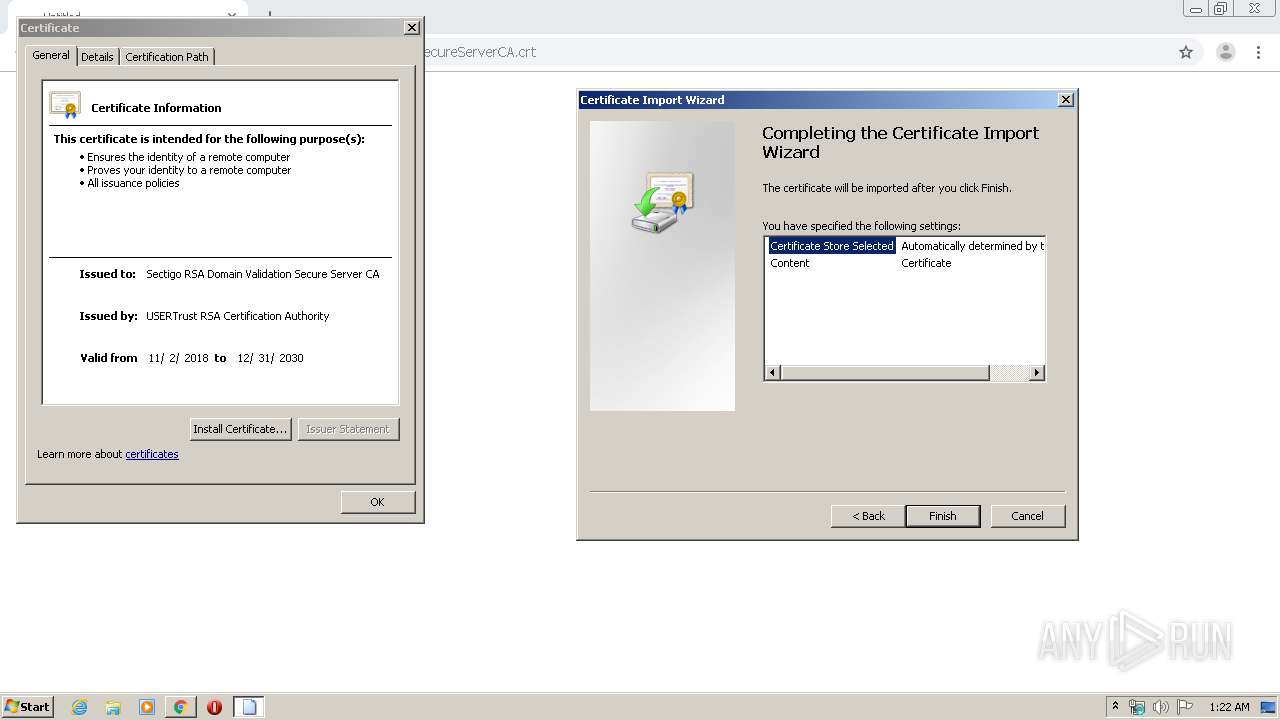Click the settings list right scroll arrow
This screenshot has height=720, width=1280.
point(1036,373)
